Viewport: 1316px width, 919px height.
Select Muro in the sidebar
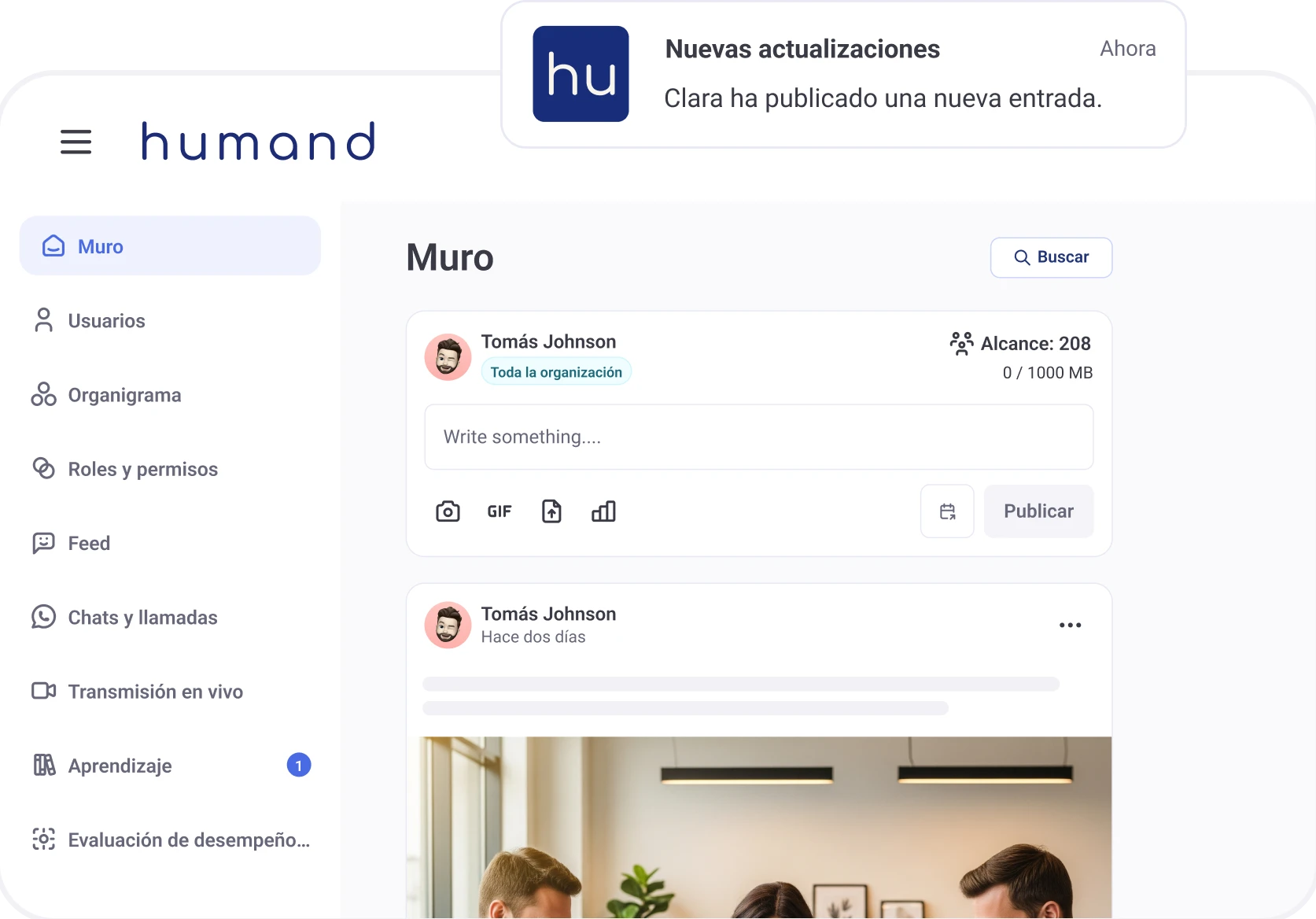coord(170,246)
